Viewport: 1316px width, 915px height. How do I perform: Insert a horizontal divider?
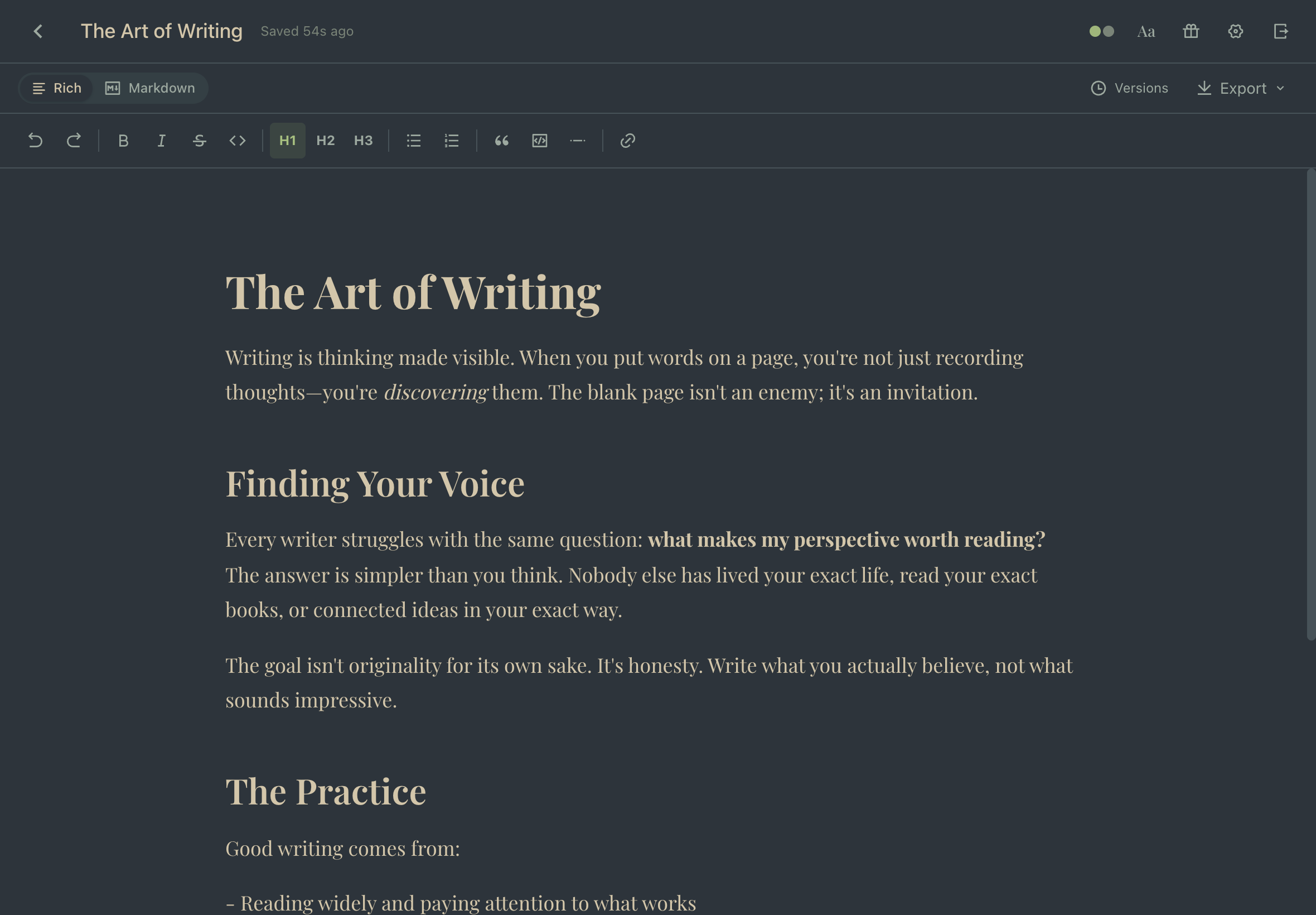[578, 141]
